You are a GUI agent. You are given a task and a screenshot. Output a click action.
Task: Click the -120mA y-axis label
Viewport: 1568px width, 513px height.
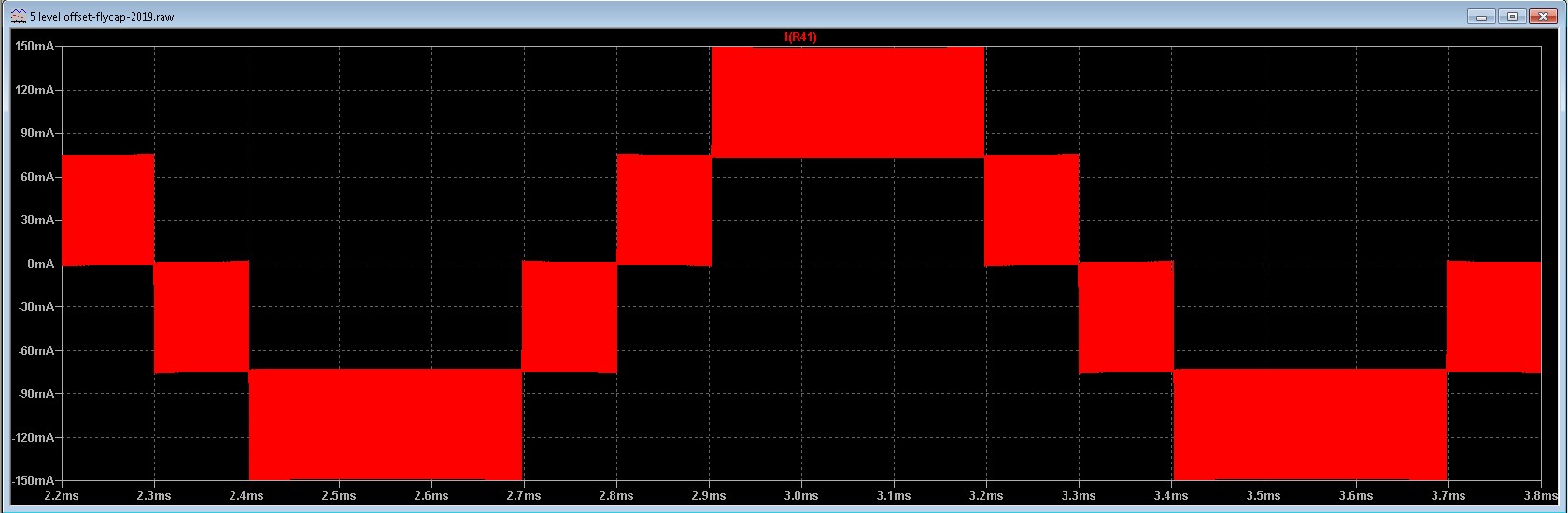tap(33, 437)
